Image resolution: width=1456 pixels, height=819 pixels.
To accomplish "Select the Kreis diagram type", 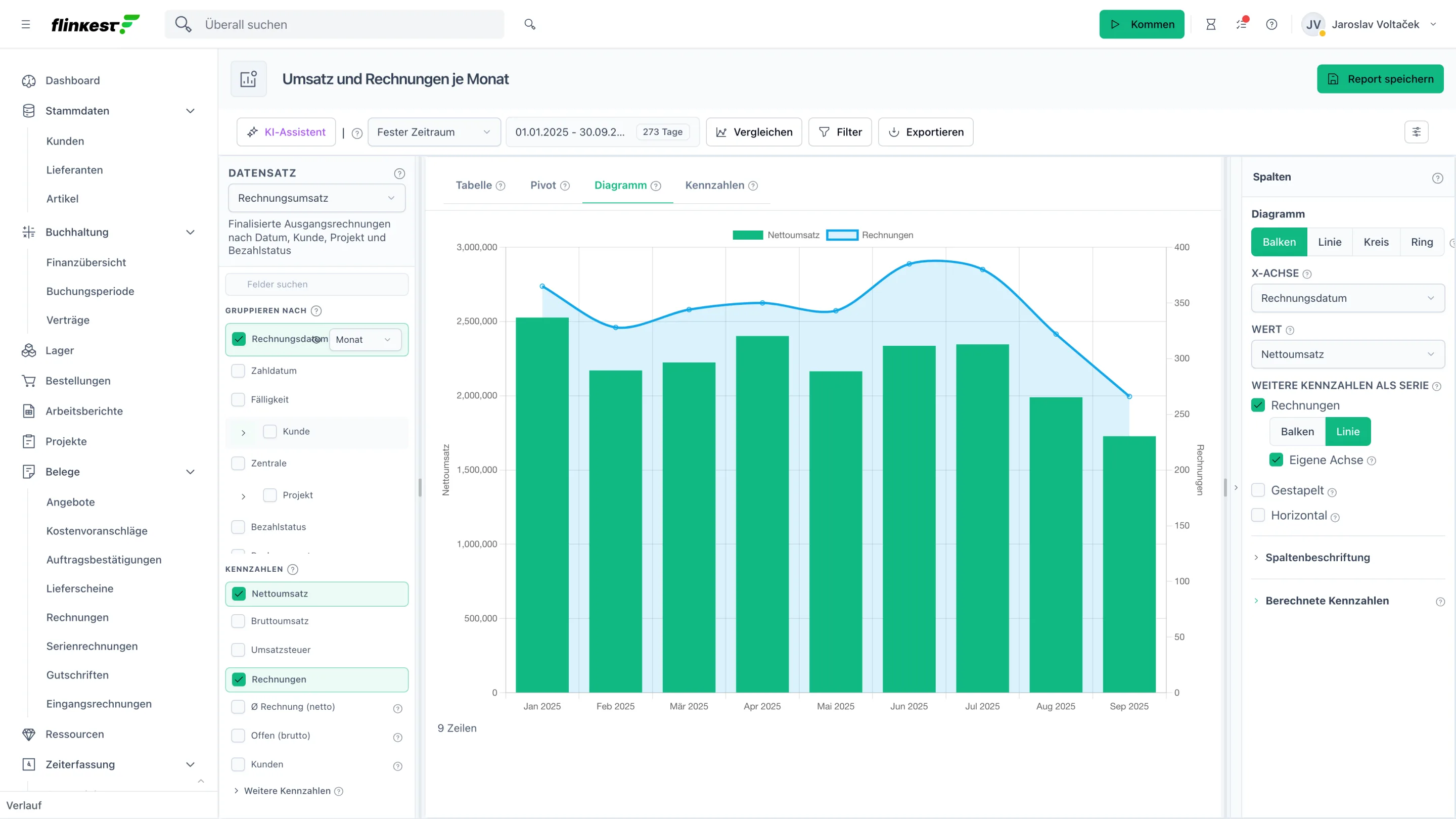I will tap(1376, 242).
